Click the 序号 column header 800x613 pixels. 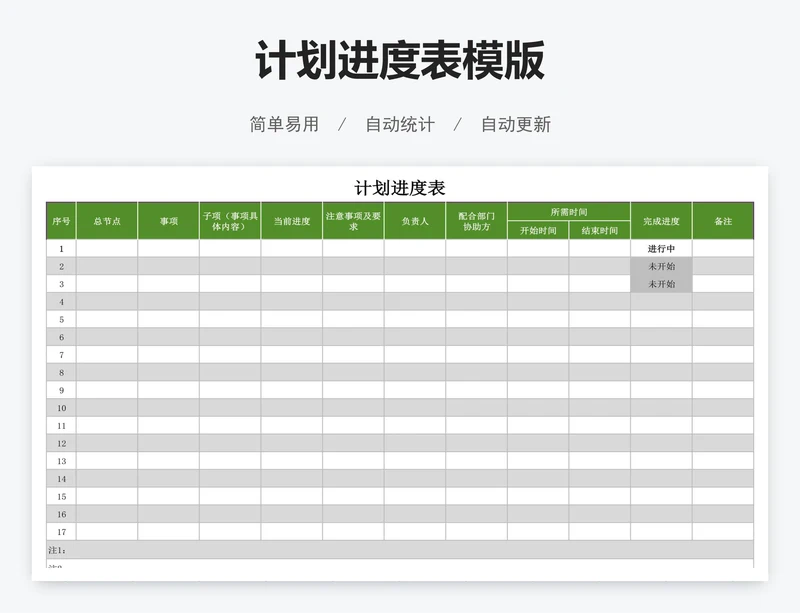click(x=61, y=221)
